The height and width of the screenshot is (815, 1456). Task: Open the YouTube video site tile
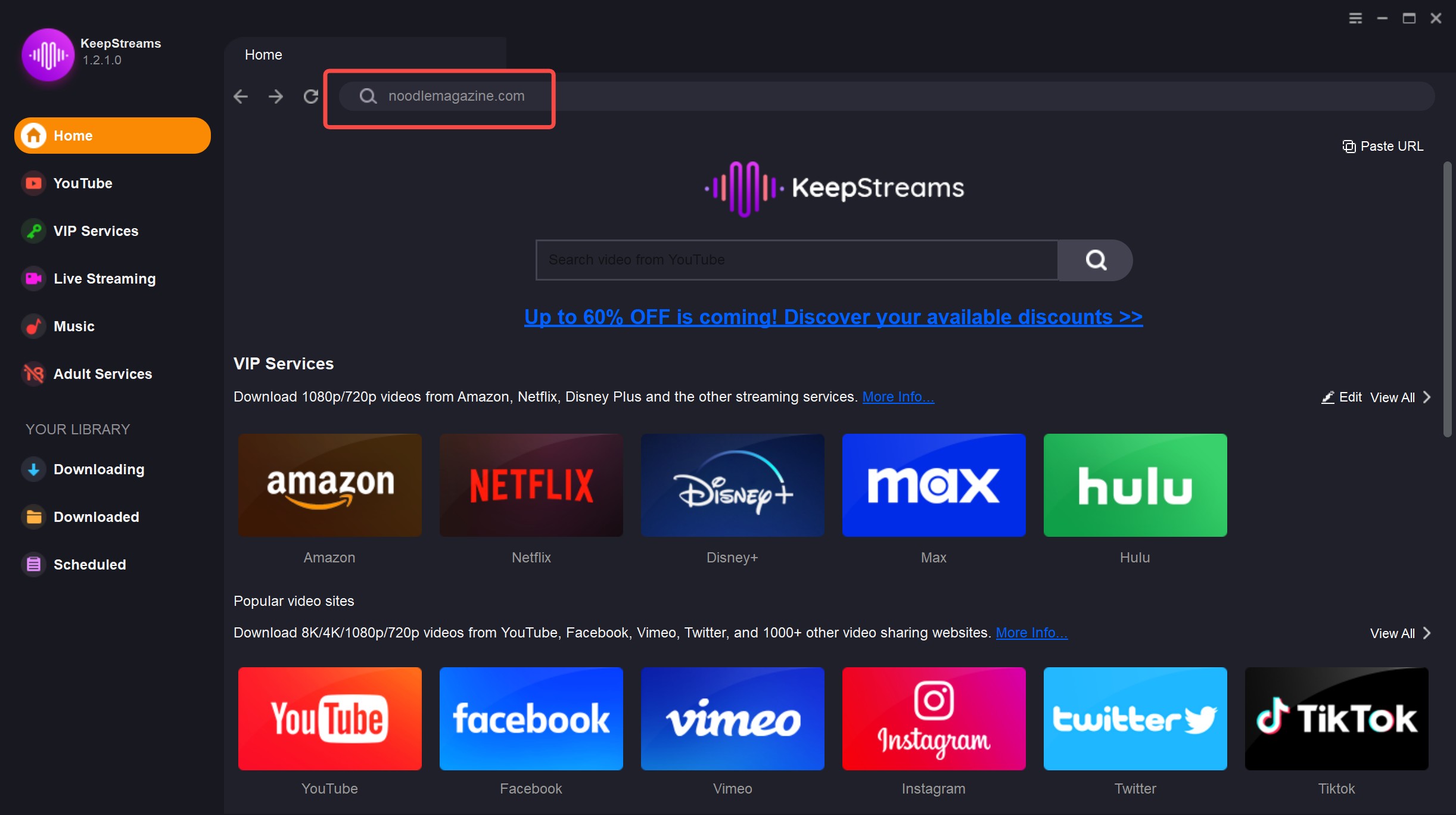tap(329, 718)
